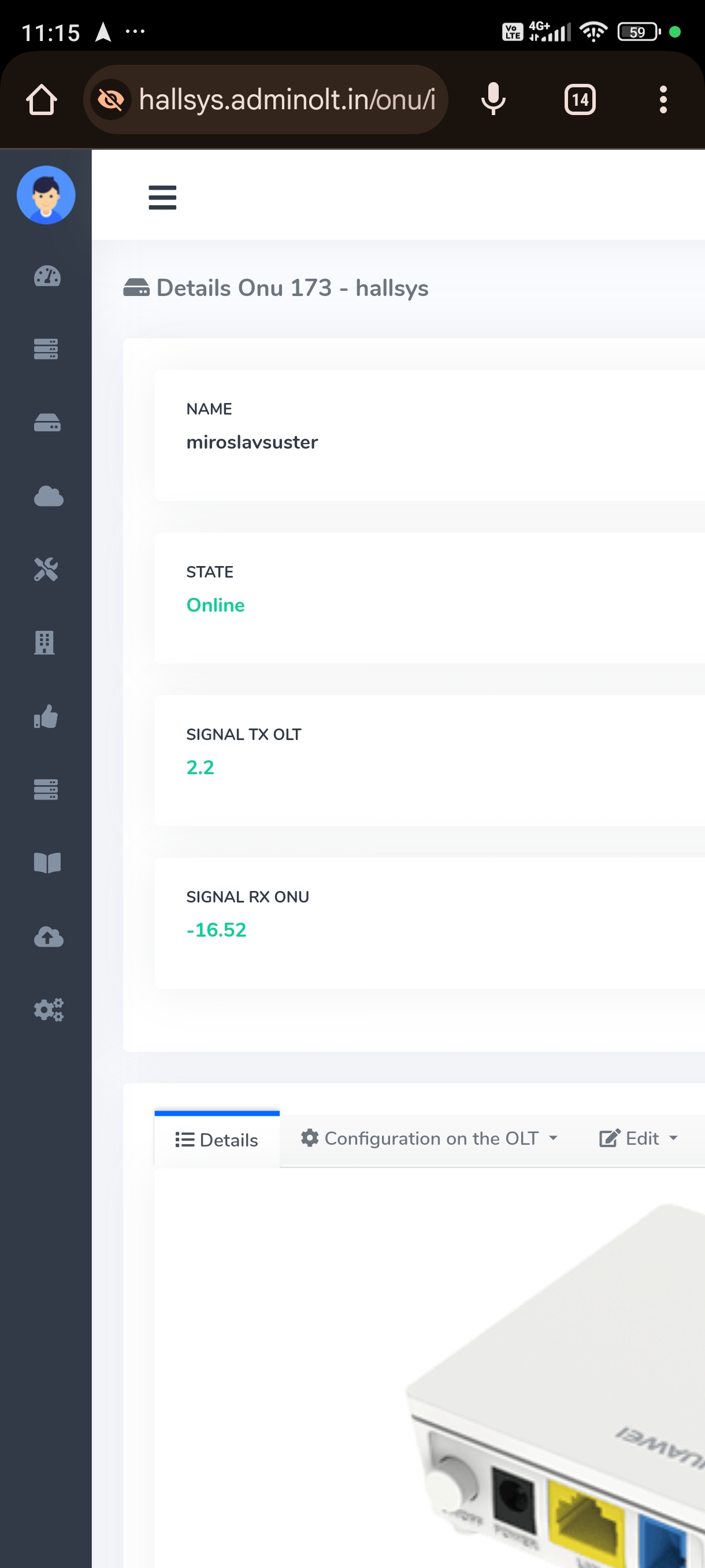Open the dashboard gauge icon in sidebar
Image resolution: width=705 pixels, height=1568 pixels.
click(47, 276)
